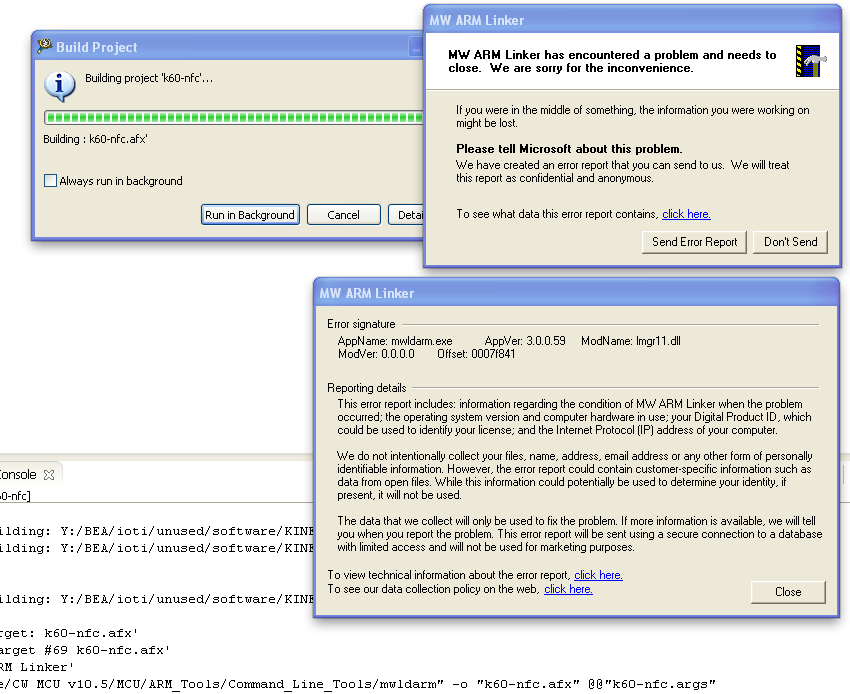Click Run in Background button

[250, 215]
